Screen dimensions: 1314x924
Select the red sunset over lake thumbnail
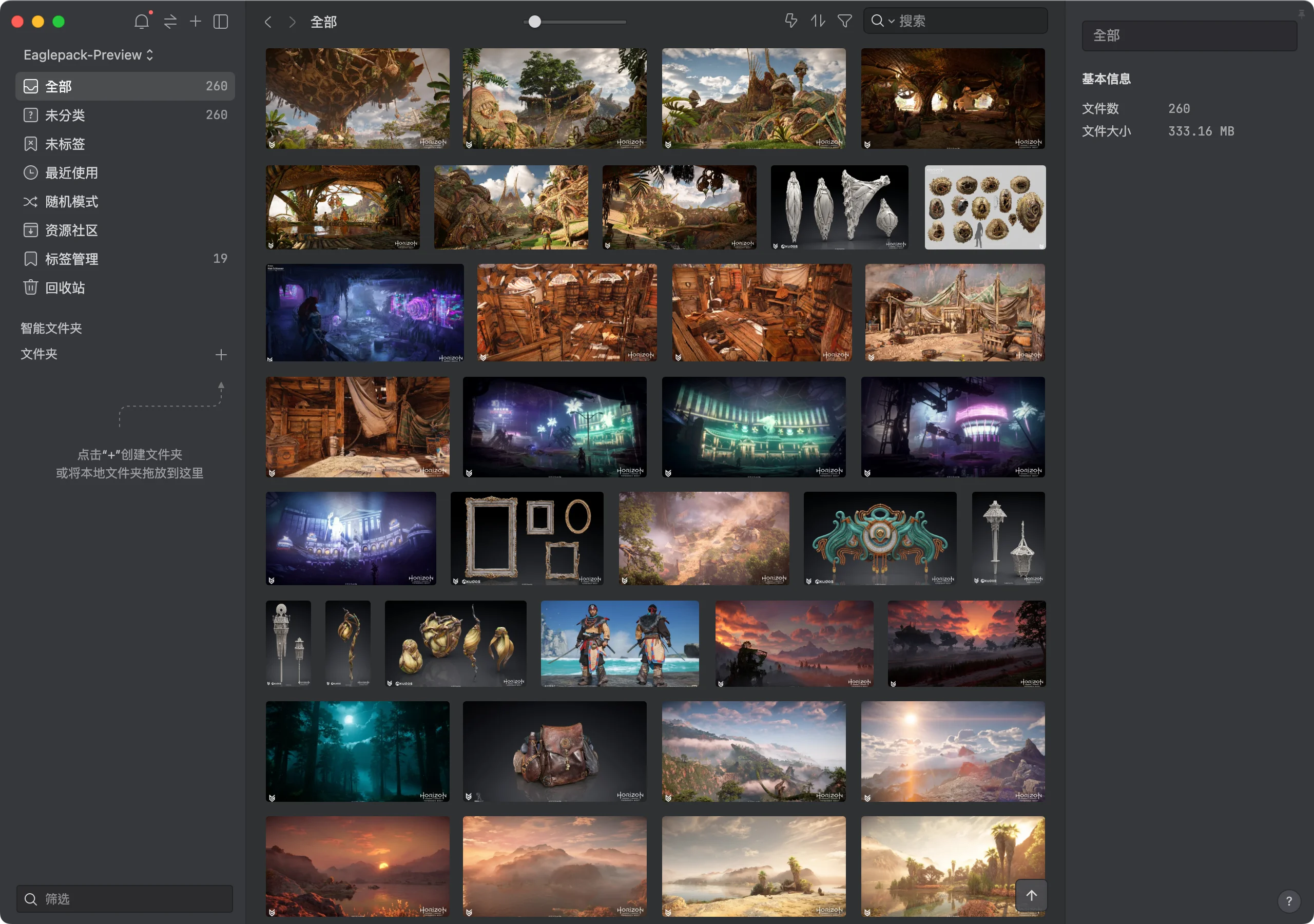[358, 866]
